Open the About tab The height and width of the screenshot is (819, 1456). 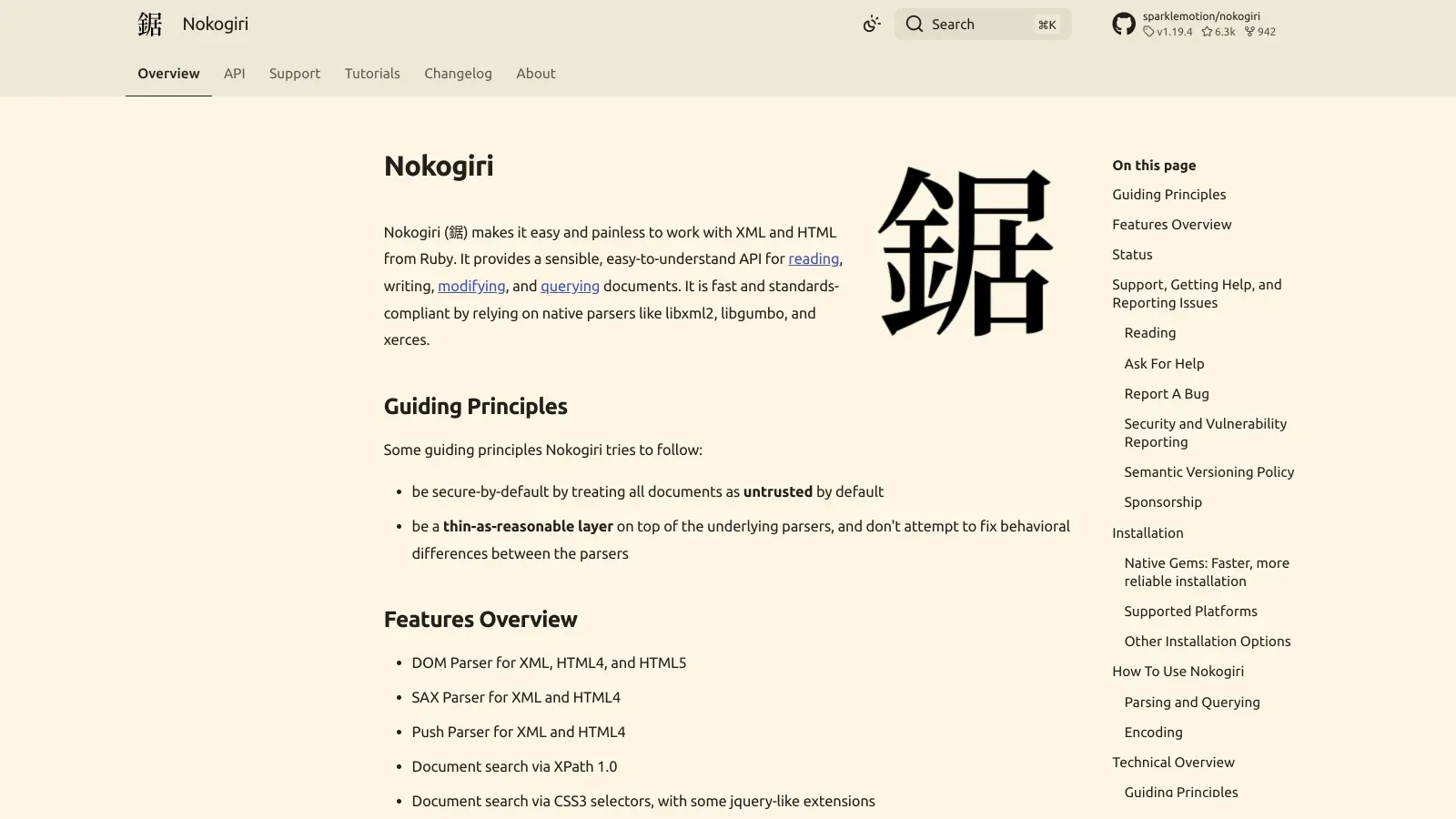tap(536, 74)
